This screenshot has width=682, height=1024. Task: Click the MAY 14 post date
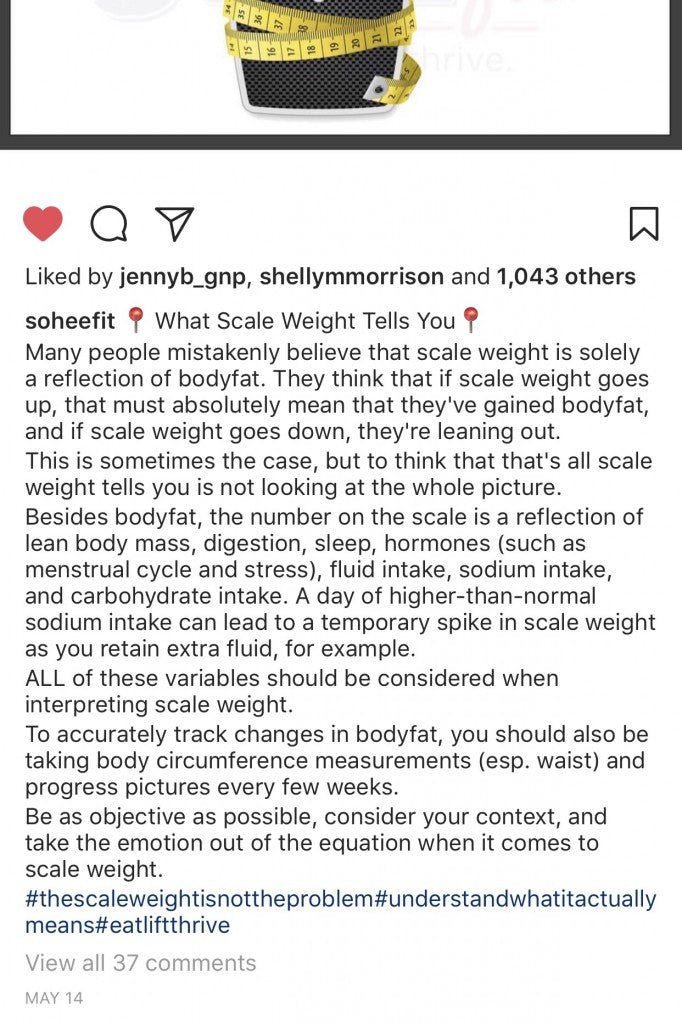54,998
